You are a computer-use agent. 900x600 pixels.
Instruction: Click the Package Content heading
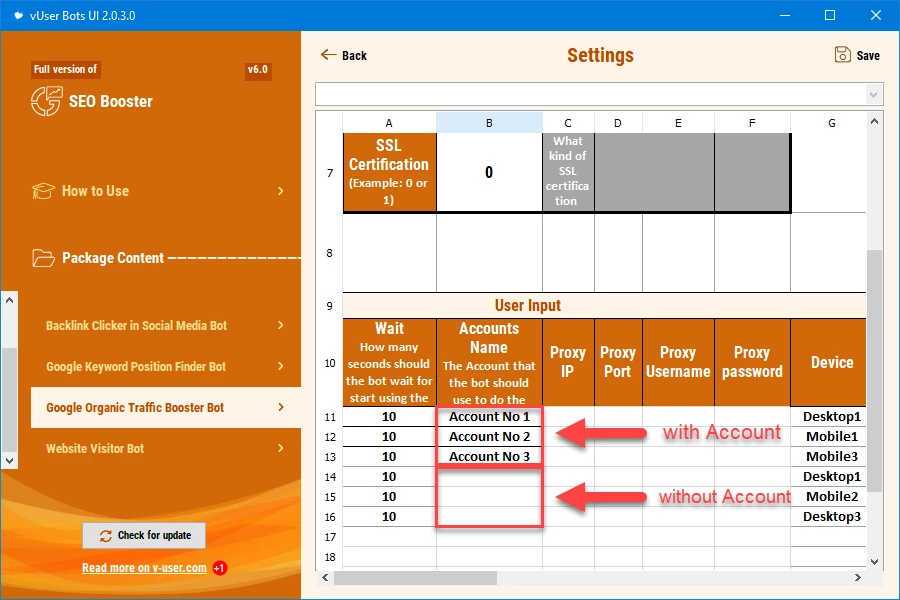point(113,258)
